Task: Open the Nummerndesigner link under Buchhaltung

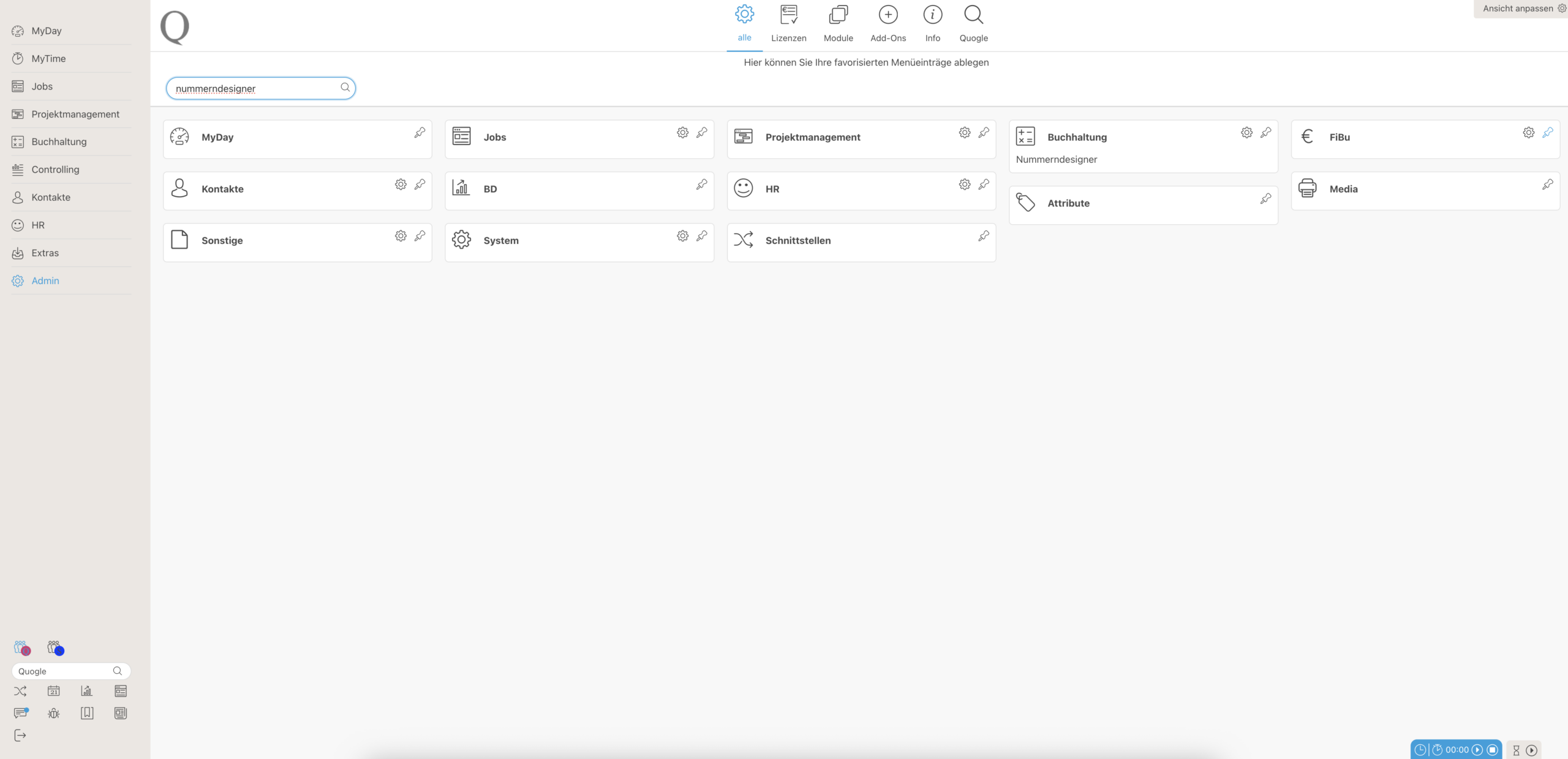Action: [1056, 159]
